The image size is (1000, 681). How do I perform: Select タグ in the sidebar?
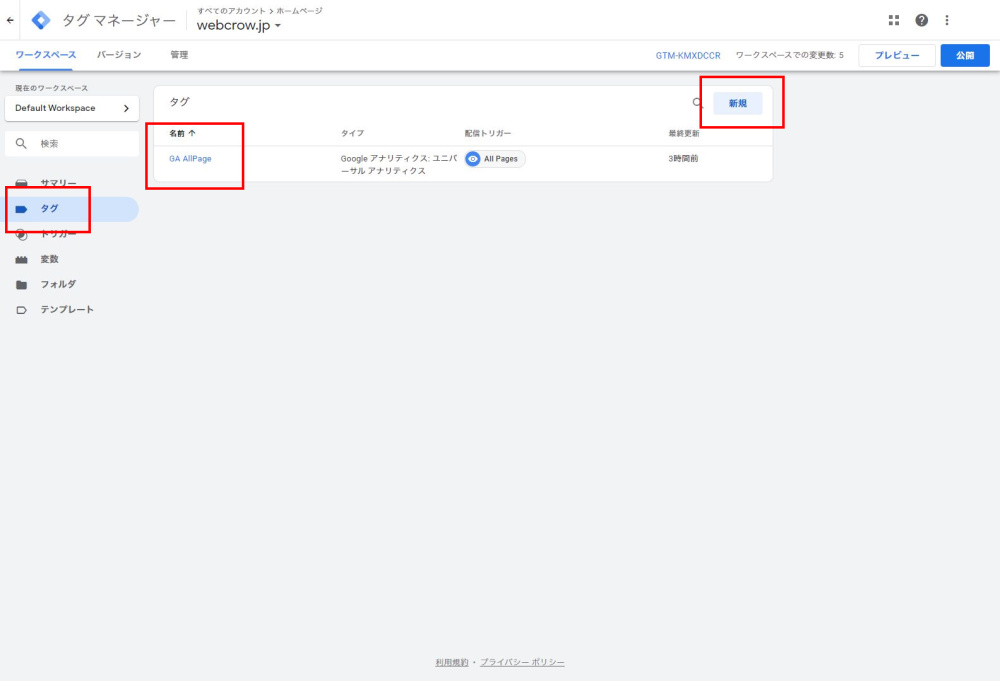coord(71,209)
